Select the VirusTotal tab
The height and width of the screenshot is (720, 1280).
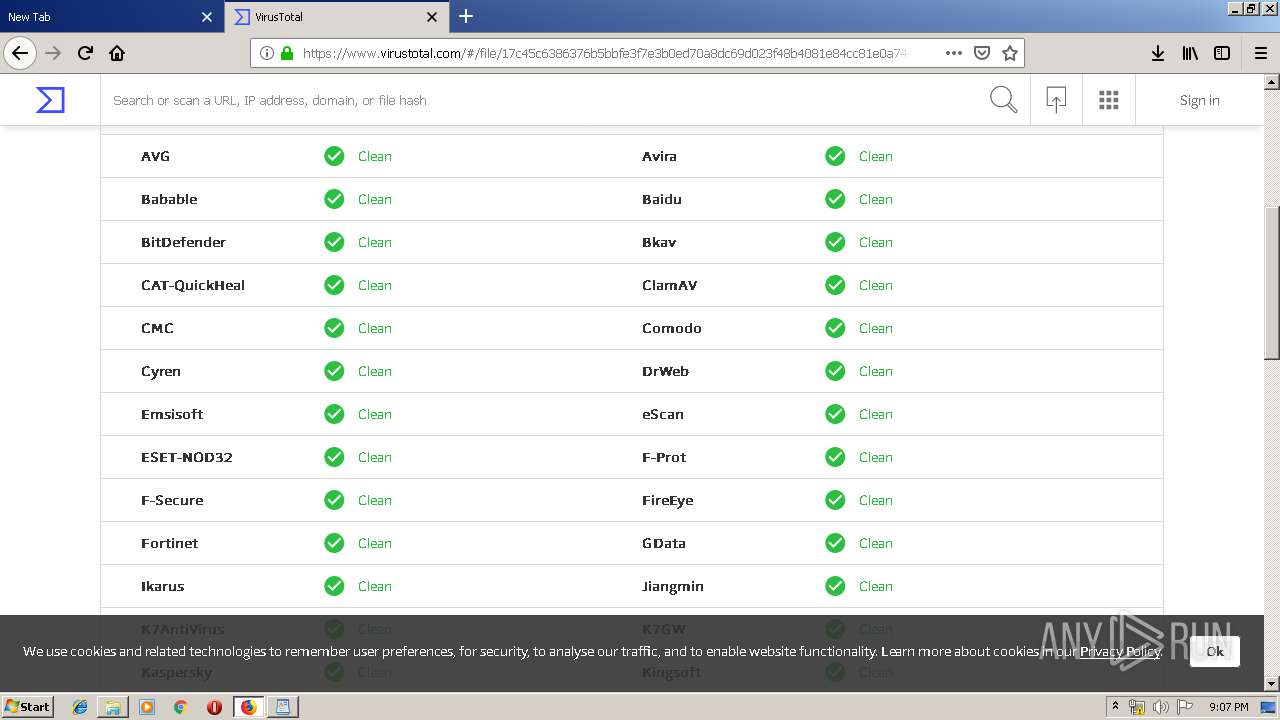click(335, 17)
